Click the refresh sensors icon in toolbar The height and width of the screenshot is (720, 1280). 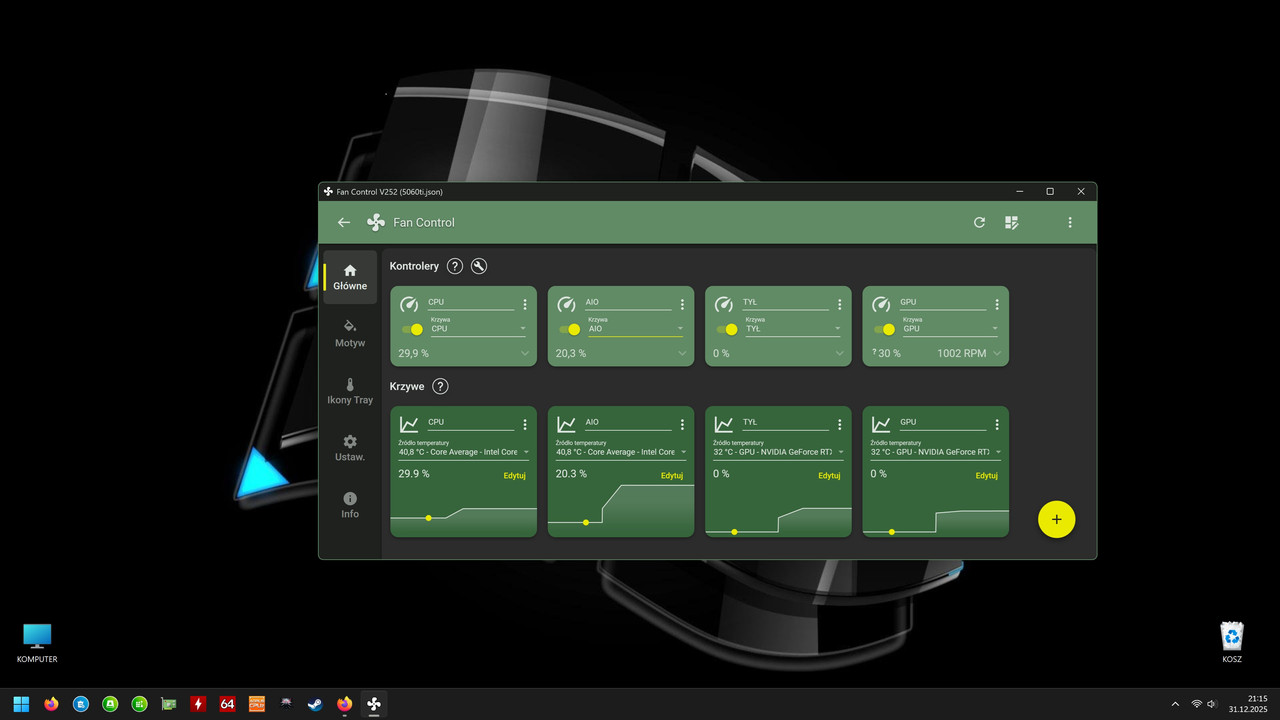[x=979, y=222]
